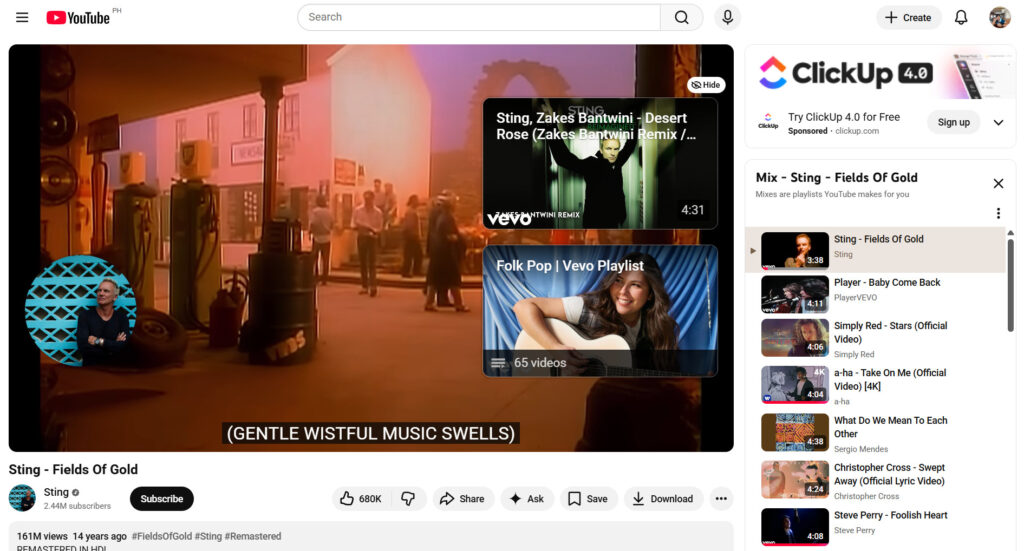Click the Ask button
This screenshot has width=1024, height=551.
coord(527,499)
